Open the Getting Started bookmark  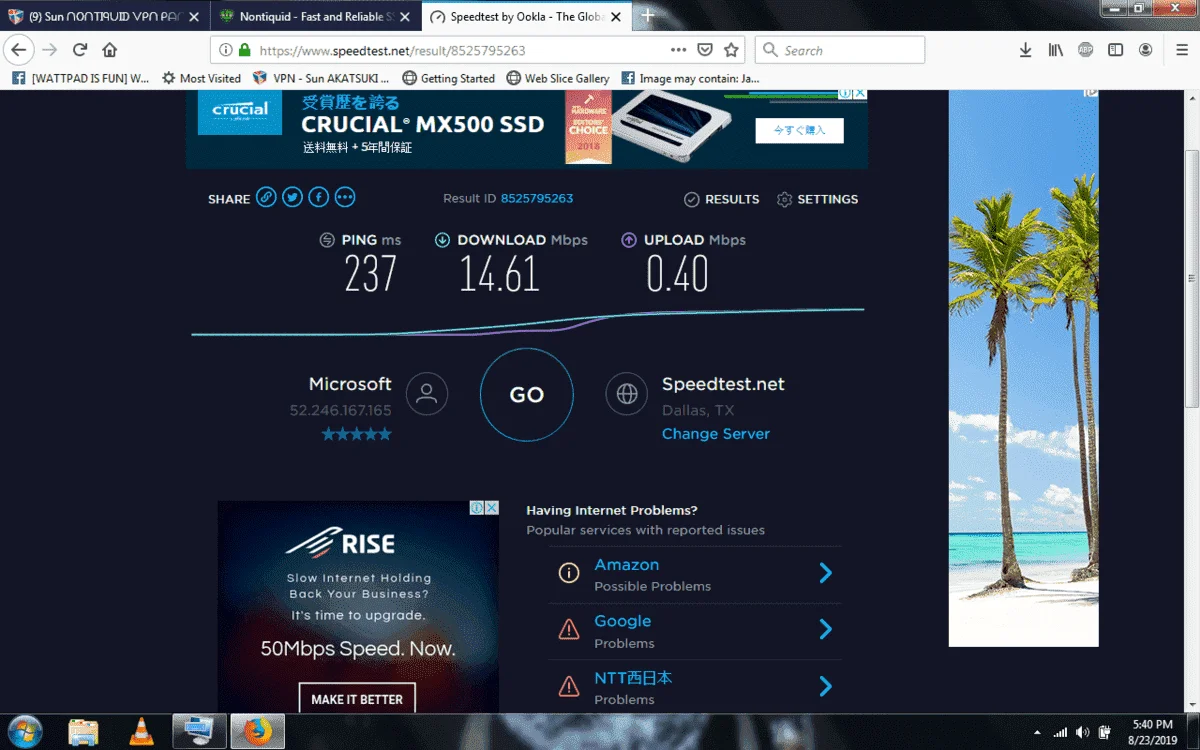click(448, 78)
